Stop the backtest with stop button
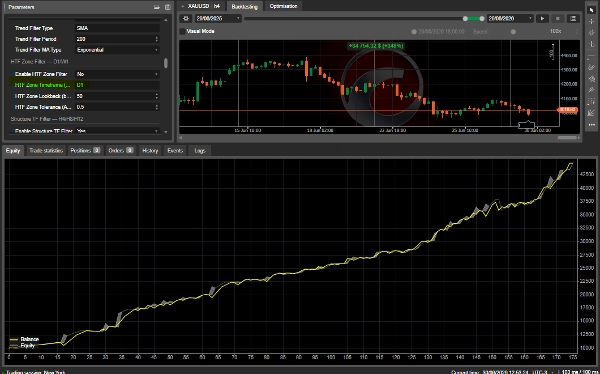The image size is (600, 374). pos(558,18)
